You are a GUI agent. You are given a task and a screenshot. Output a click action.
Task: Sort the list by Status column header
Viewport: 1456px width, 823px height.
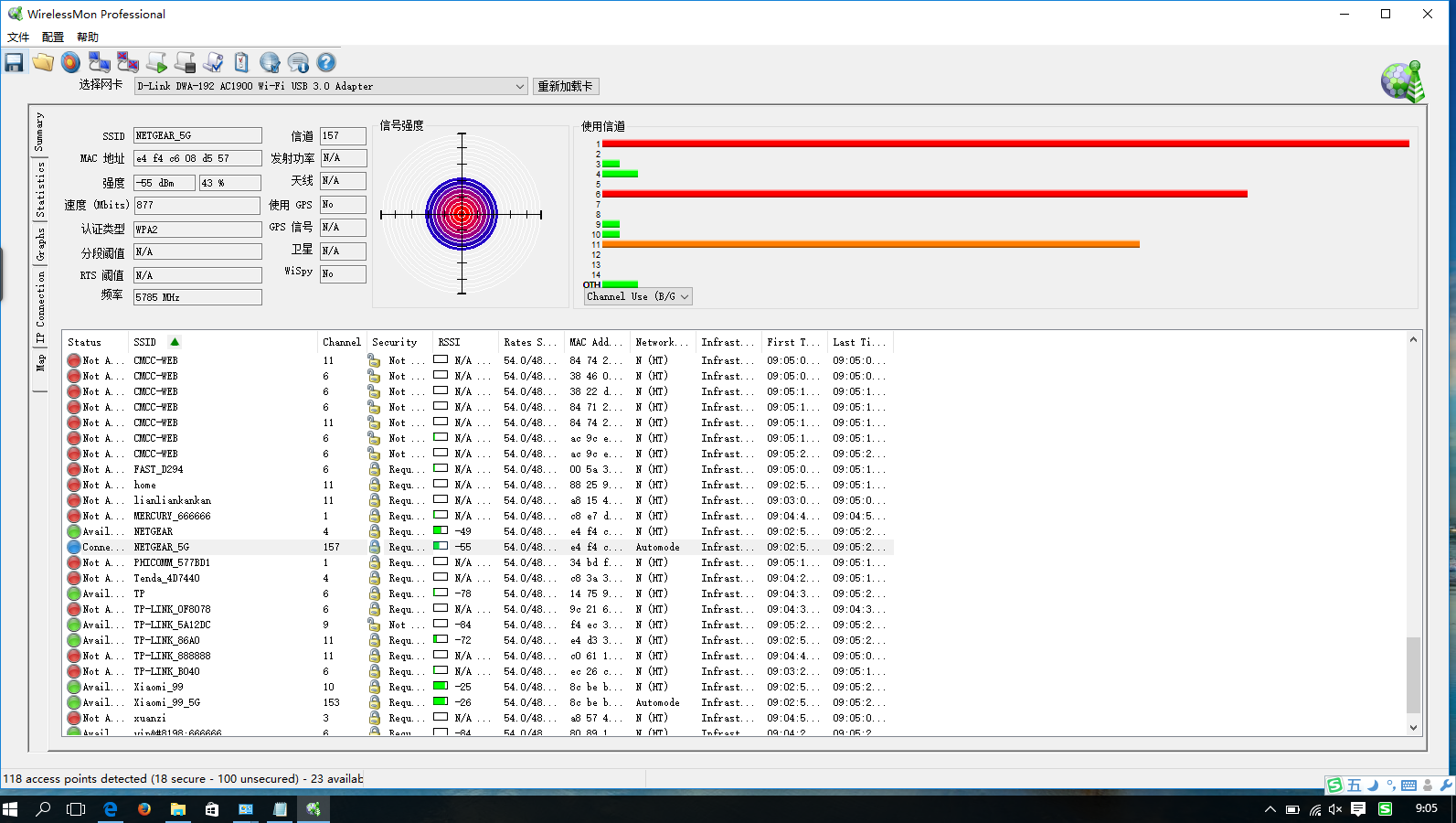tap(95, 342)
